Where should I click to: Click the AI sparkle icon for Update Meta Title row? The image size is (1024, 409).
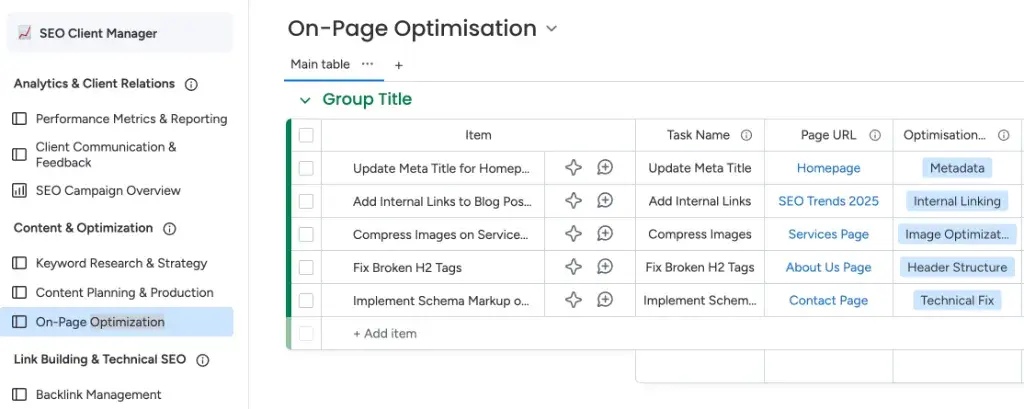(x=573, y=168)
